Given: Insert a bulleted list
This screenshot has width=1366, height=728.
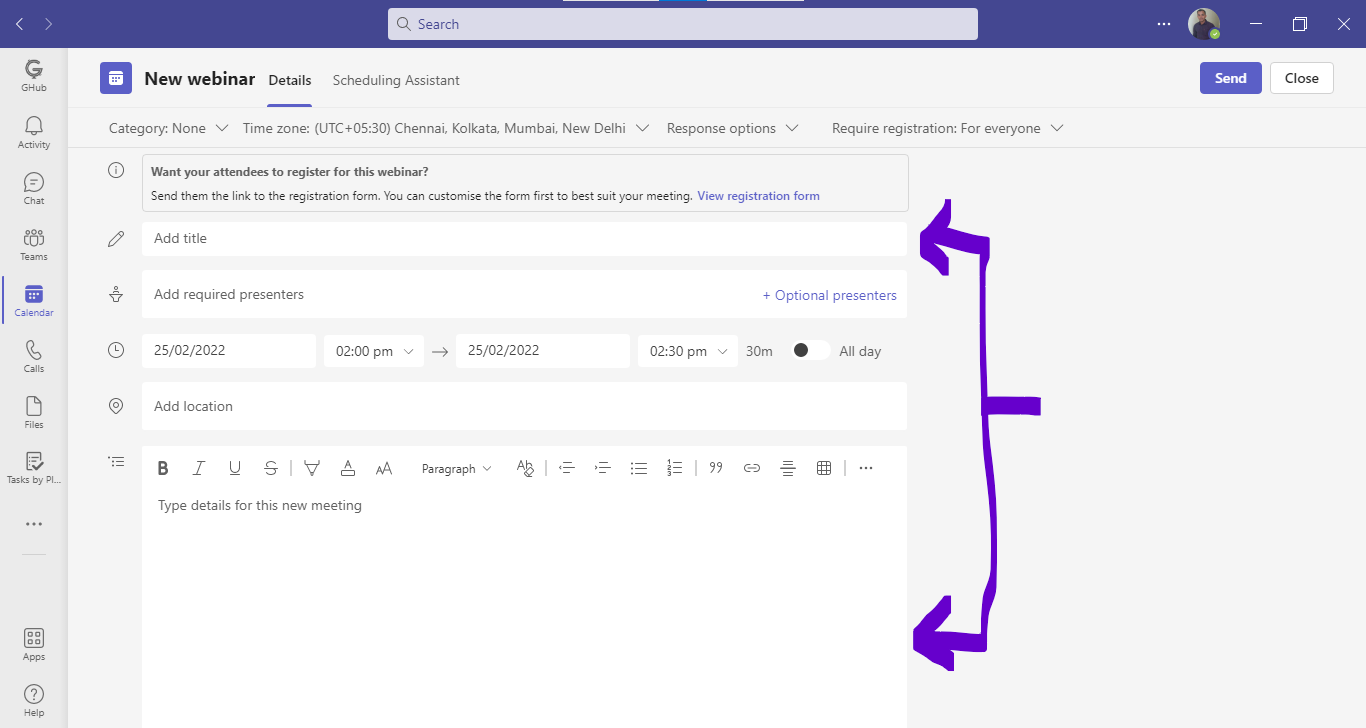Looking at the screenshot, I should [639, 468].
